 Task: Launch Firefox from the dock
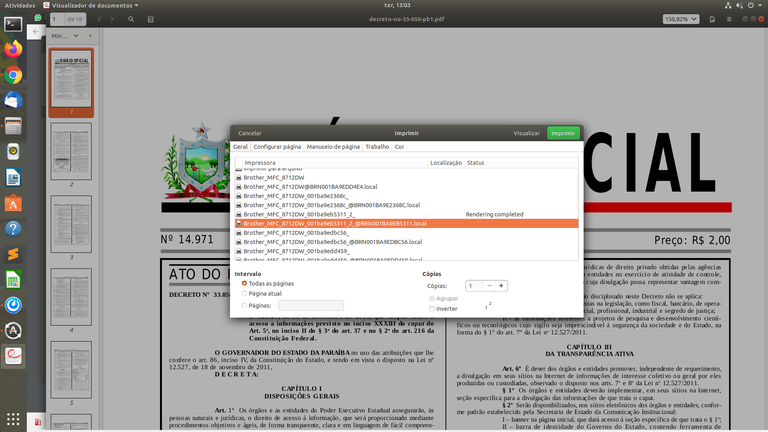(x=13, y=49)
